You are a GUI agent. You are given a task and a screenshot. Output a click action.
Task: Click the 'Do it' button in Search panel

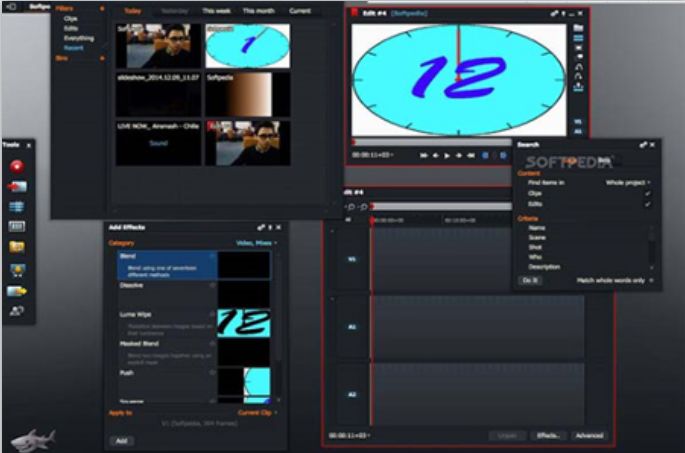pyautogui.click(x=530, y=280)
